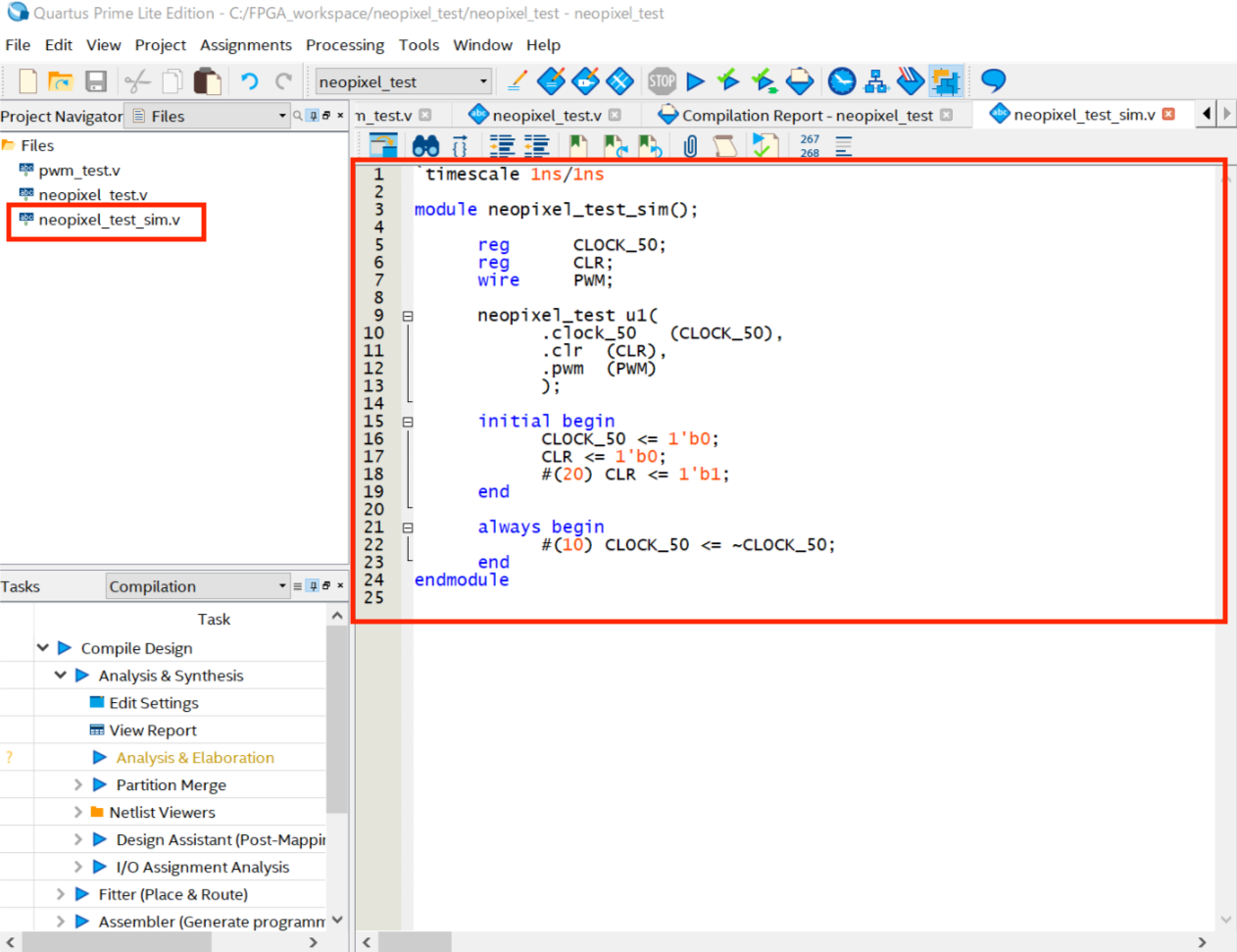Image resolution: width=1237 pixels, height=952 pixels.
Task: Click the paperclip icon in editor toolbar
Action: 690,147
